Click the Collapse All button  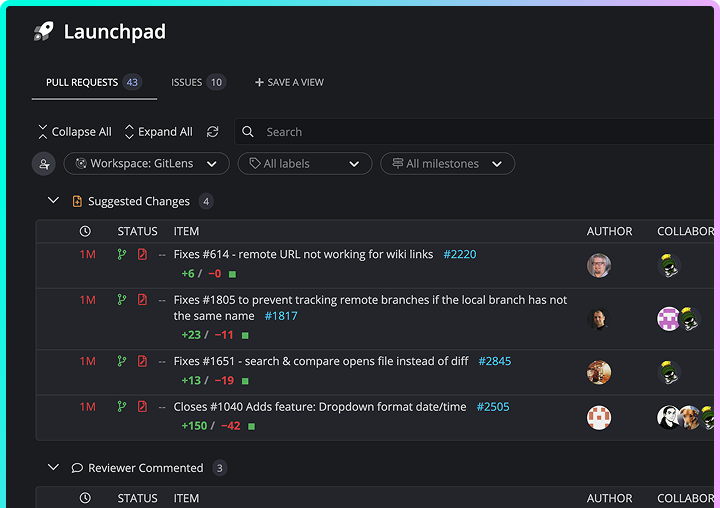74,132
